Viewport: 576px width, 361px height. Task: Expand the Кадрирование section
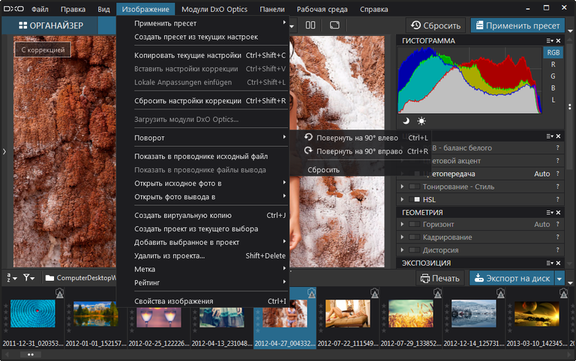pyautogui.click(x=402, y=237)
